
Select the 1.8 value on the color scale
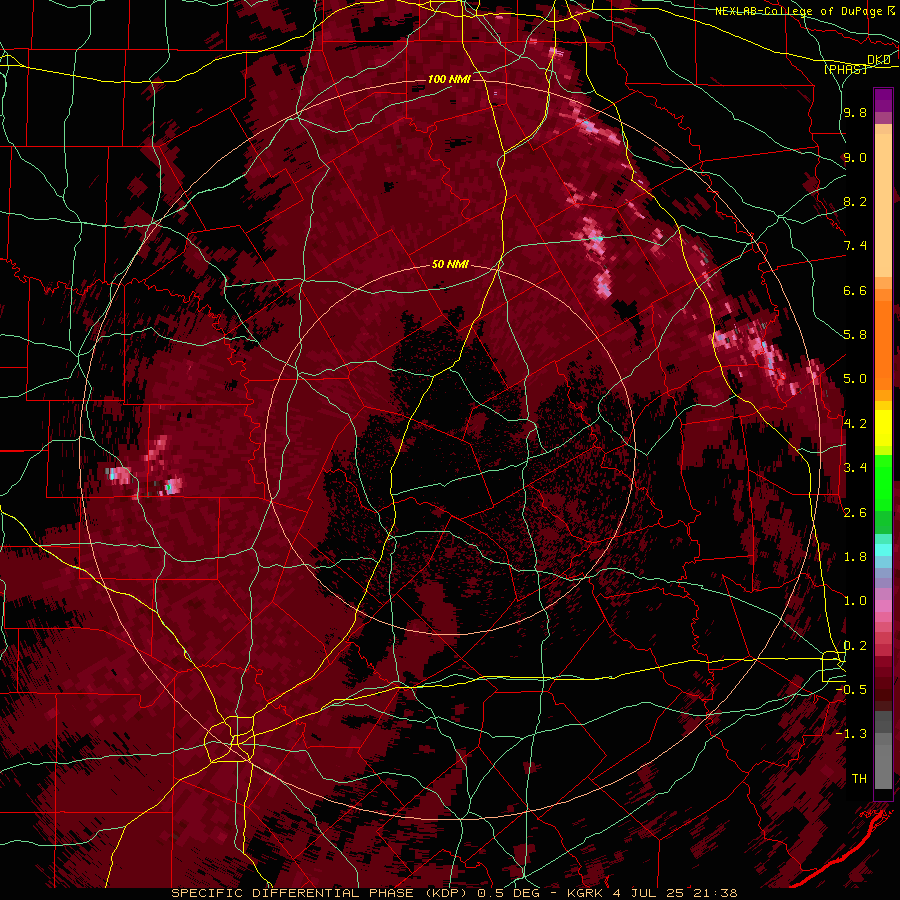(855, 557)
